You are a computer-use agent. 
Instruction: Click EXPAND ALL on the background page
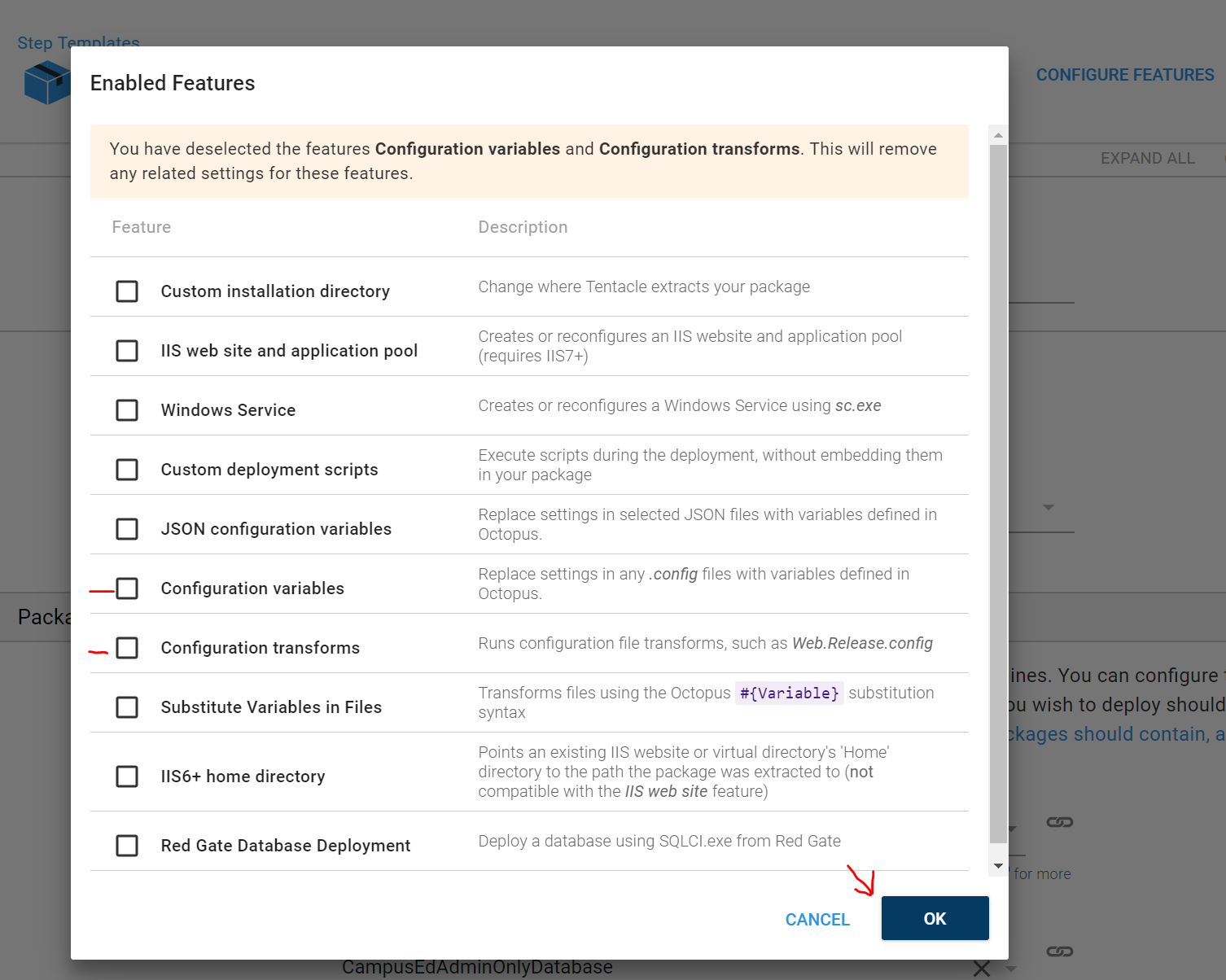click(1148, 158)
